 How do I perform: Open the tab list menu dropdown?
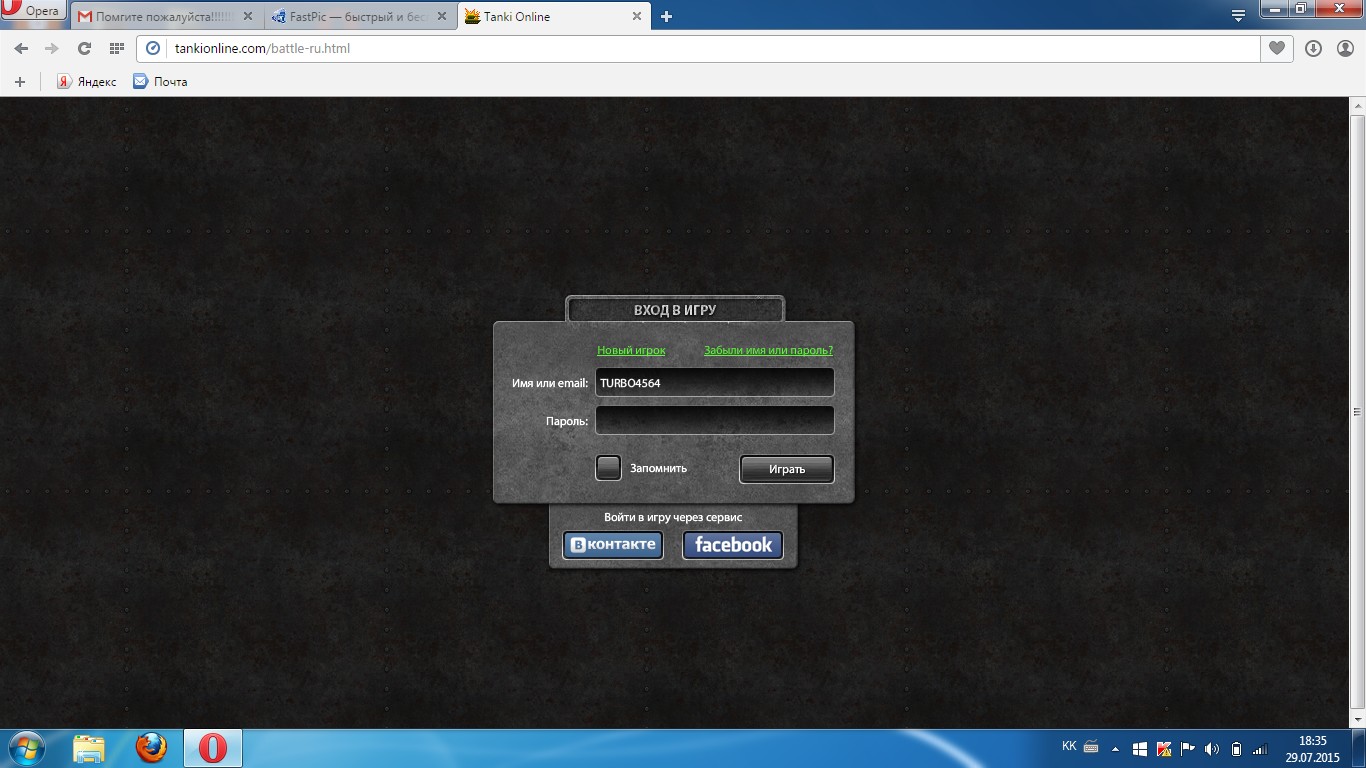(x=1238, y=15)
